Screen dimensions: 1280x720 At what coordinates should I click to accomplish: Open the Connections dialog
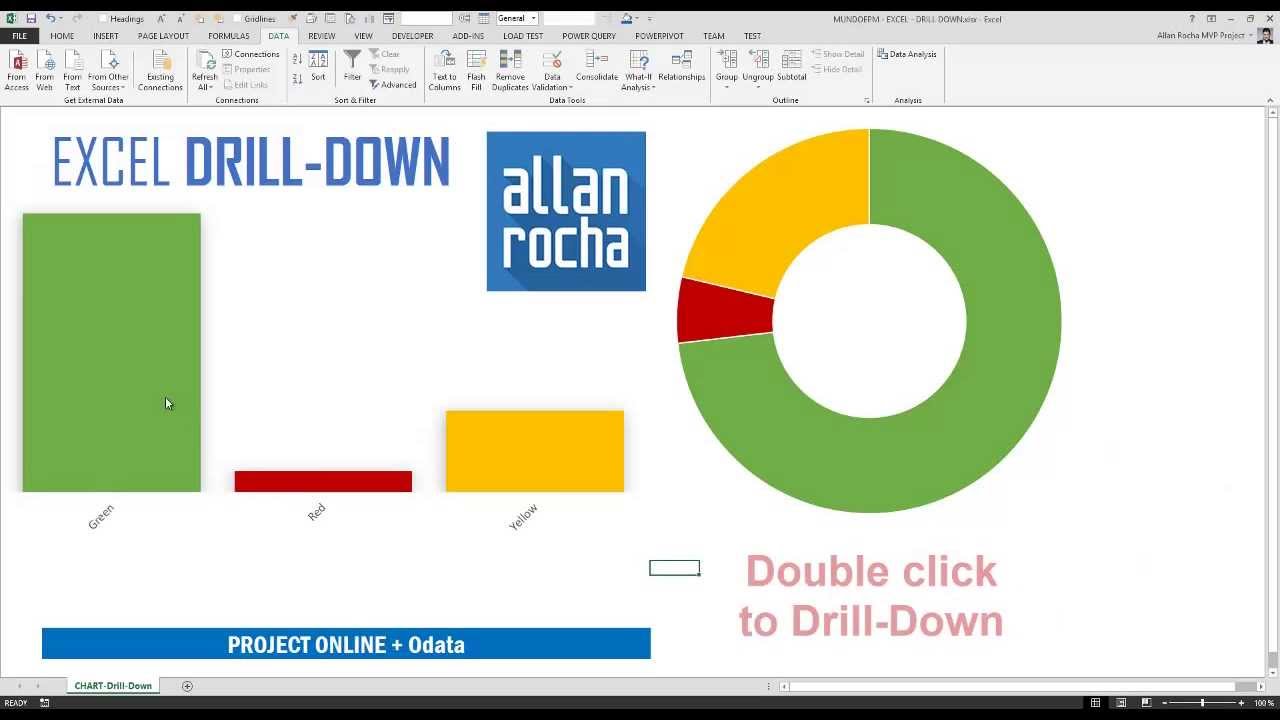point(250,54)
